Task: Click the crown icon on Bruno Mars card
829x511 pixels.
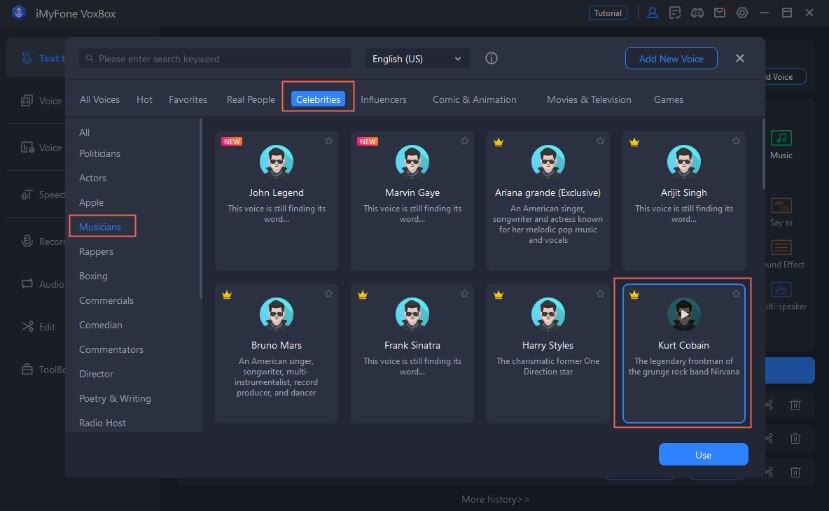Action: click(x=227, y=295)
